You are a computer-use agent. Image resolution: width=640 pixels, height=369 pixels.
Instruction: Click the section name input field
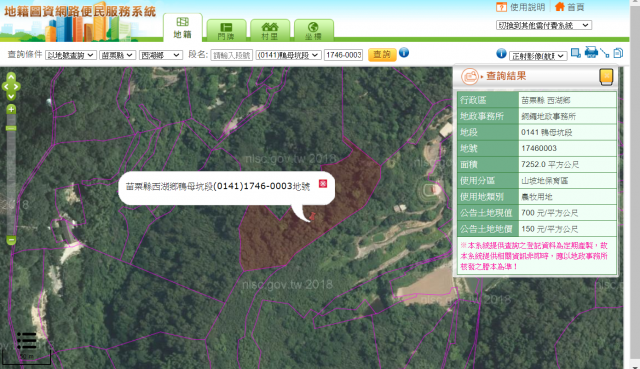tap(231, 55)
